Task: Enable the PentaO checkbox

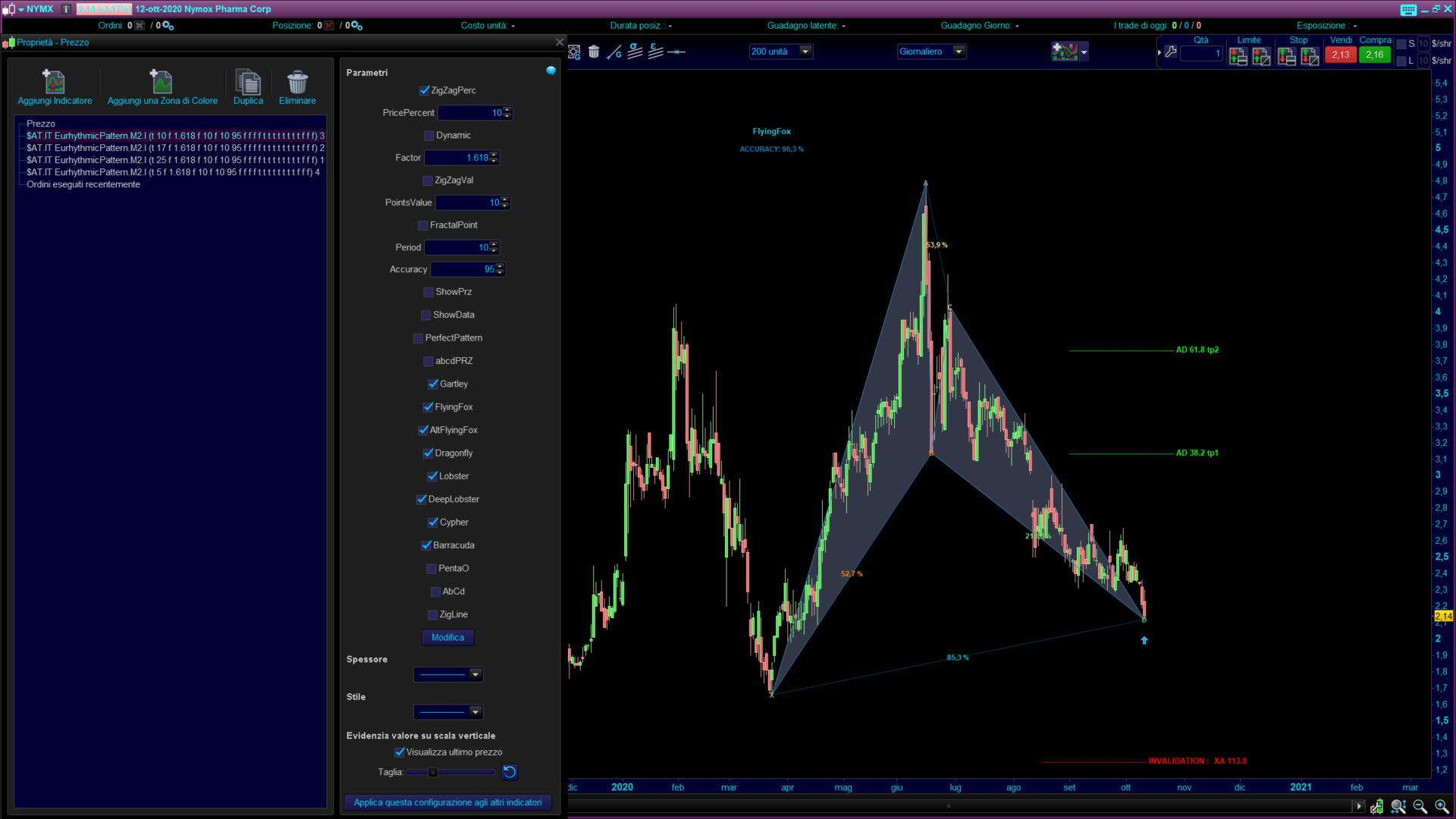Action: (x=431, y=569)
